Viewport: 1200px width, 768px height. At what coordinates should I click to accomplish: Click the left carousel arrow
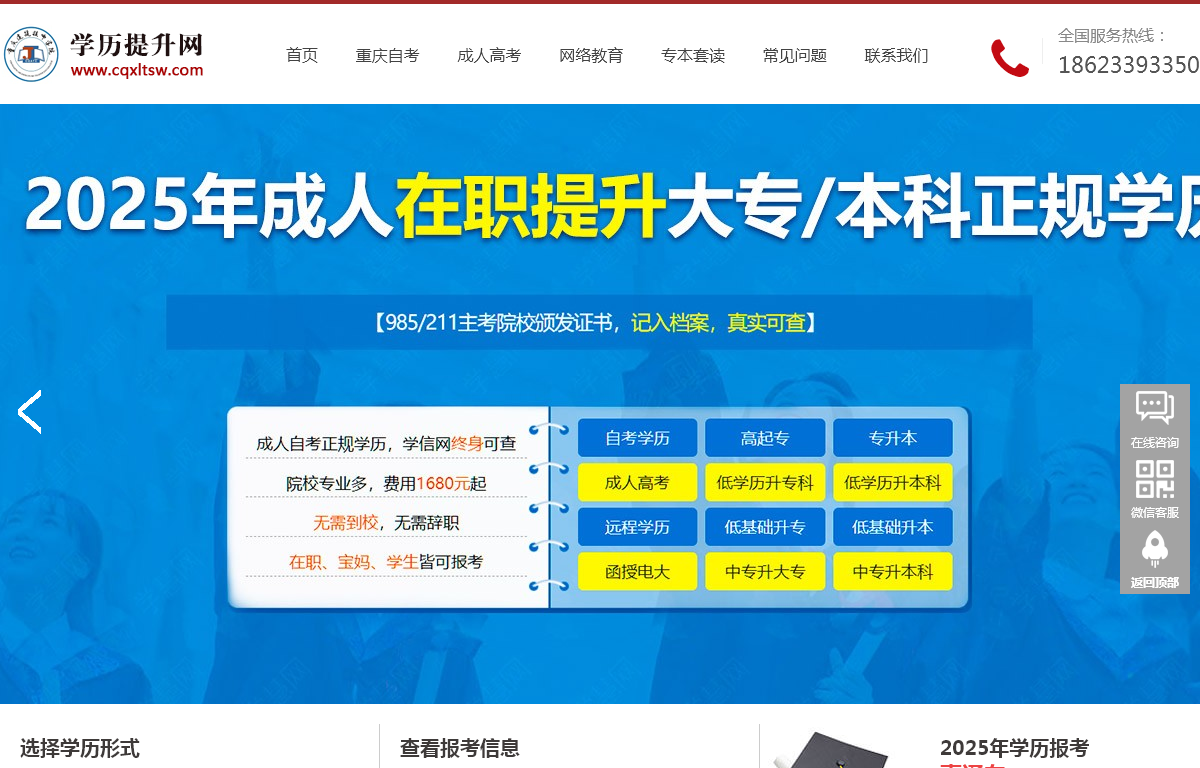click(29, 411)
